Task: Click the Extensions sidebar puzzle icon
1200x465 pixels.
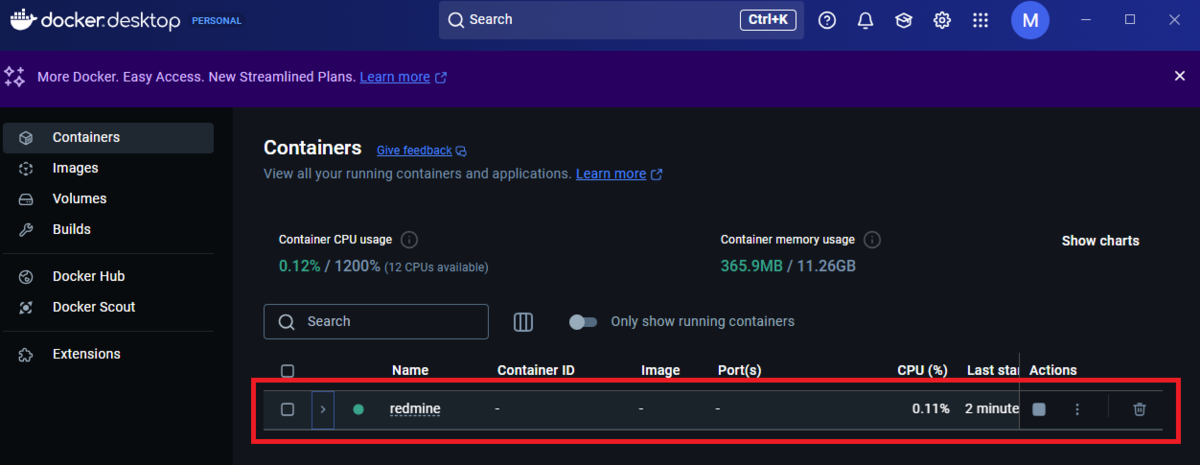Action: [27, 355]
